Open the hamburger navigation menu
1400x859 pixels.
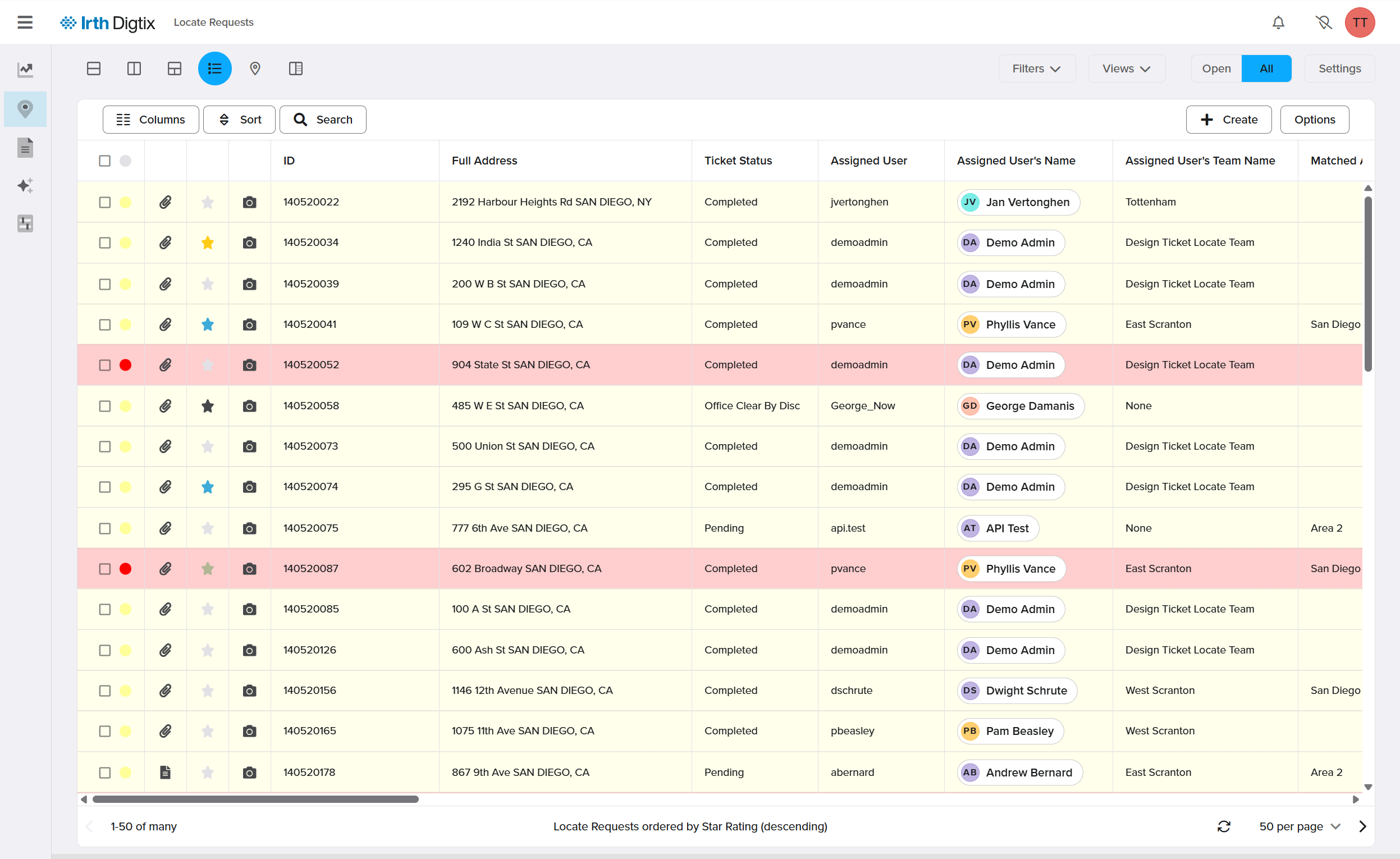click(x=25, y=22)
